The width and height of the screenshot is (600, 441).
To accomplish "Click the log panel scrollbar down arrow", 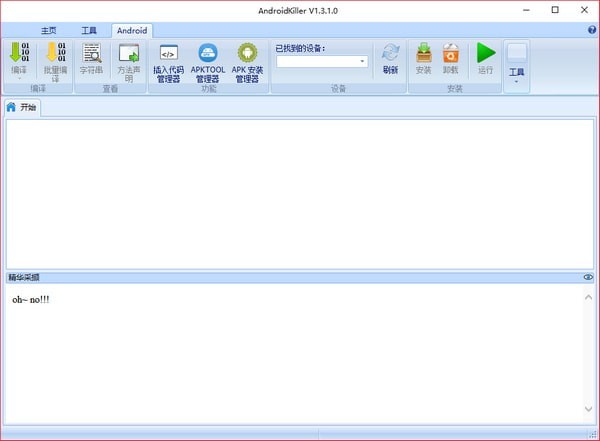I will tap(588, 409).
